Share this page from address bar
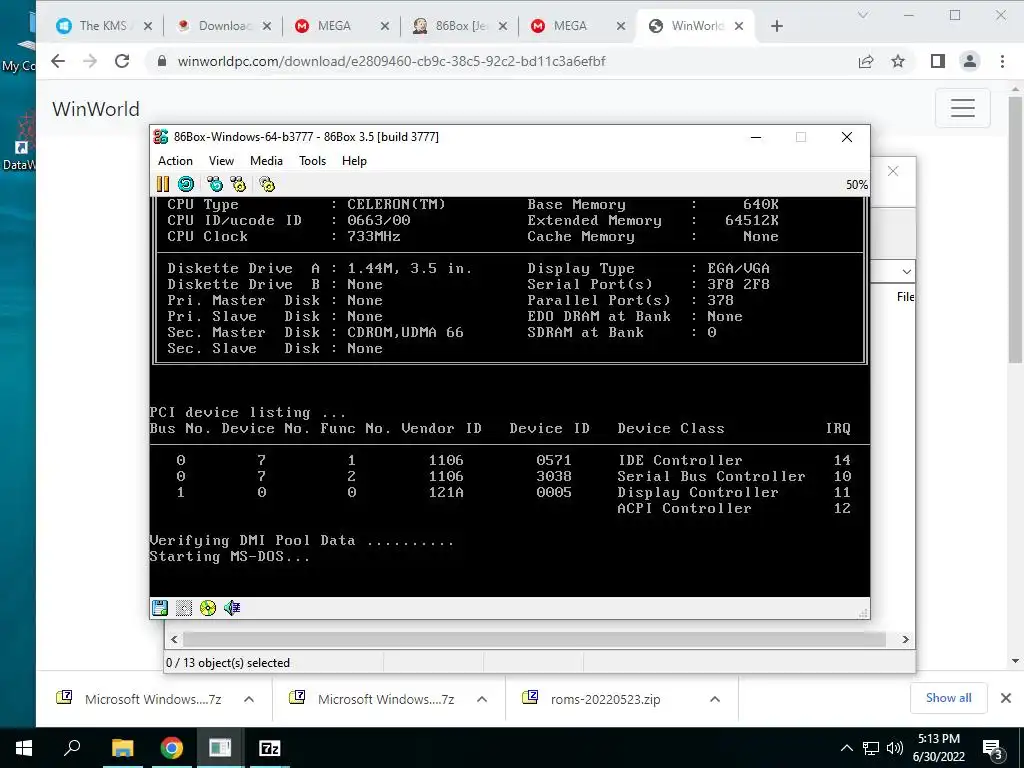This screenshot has height=768, width=1024. point(866,61)
